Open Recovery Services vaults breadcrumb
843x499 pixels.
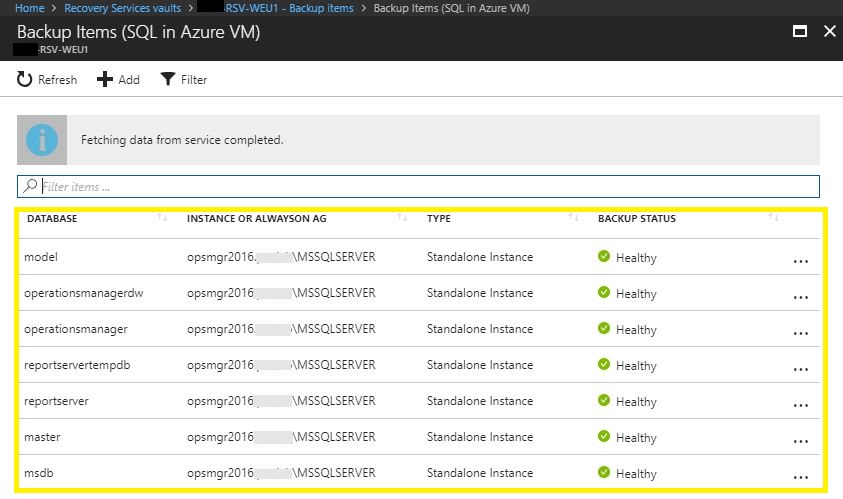coord(123,8)
